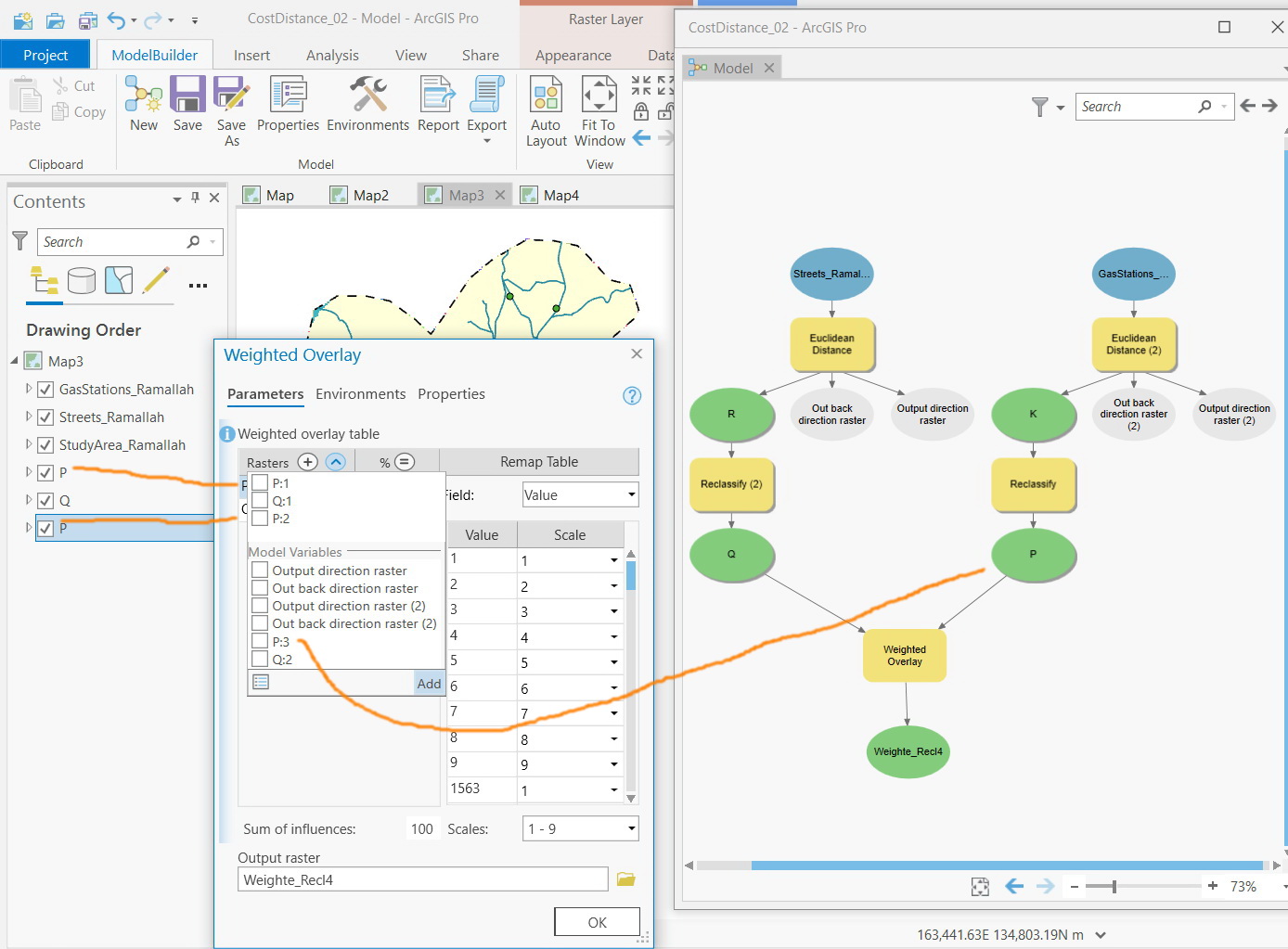This screenshot has width=1288, height=949.
Task: Toggle the Streets_Ramallah layer checkbox
Action: tap(45, 417)
